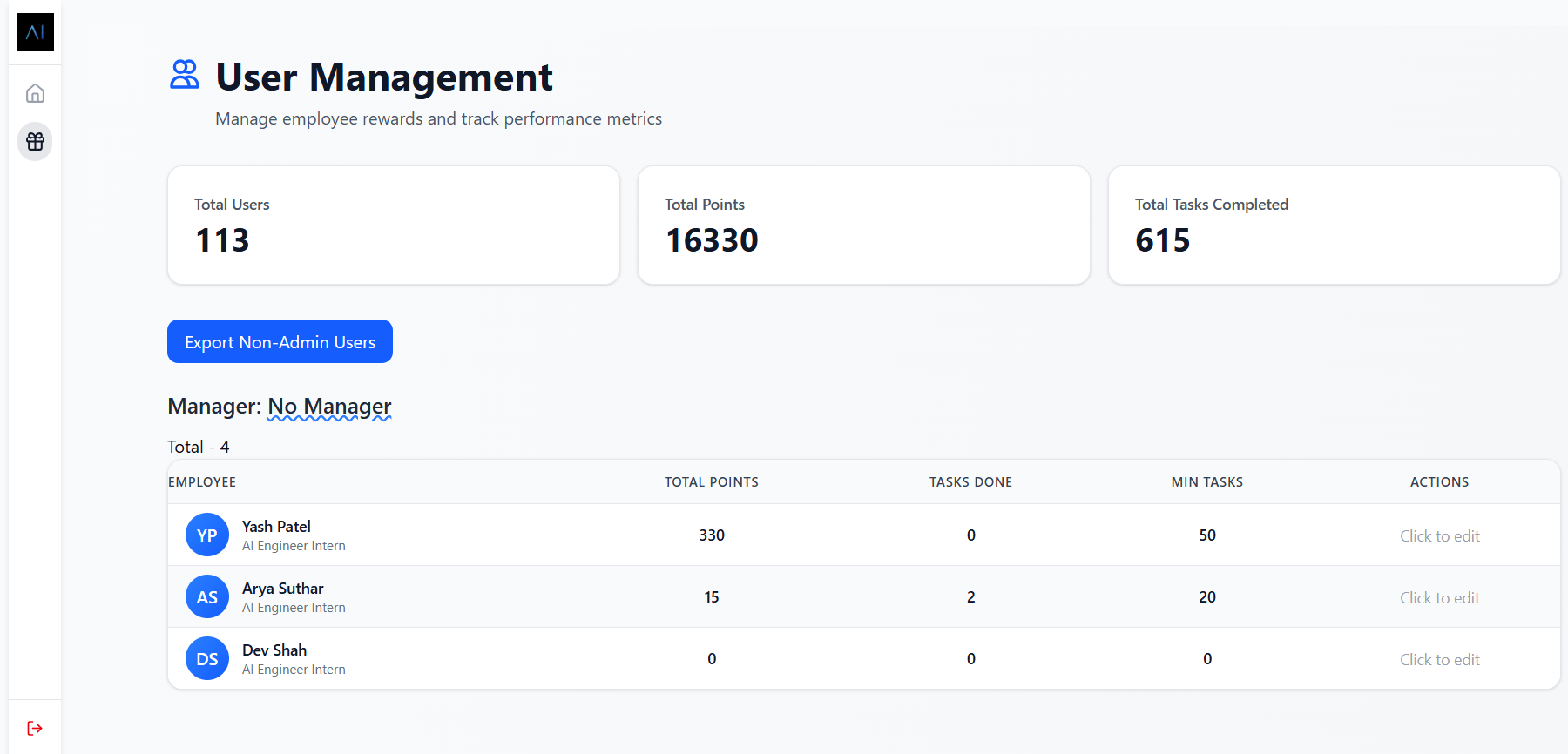This screenshot has width=1568, height=754.
Task: Click the TASKS DONE column header
Action: pos(970,482)
